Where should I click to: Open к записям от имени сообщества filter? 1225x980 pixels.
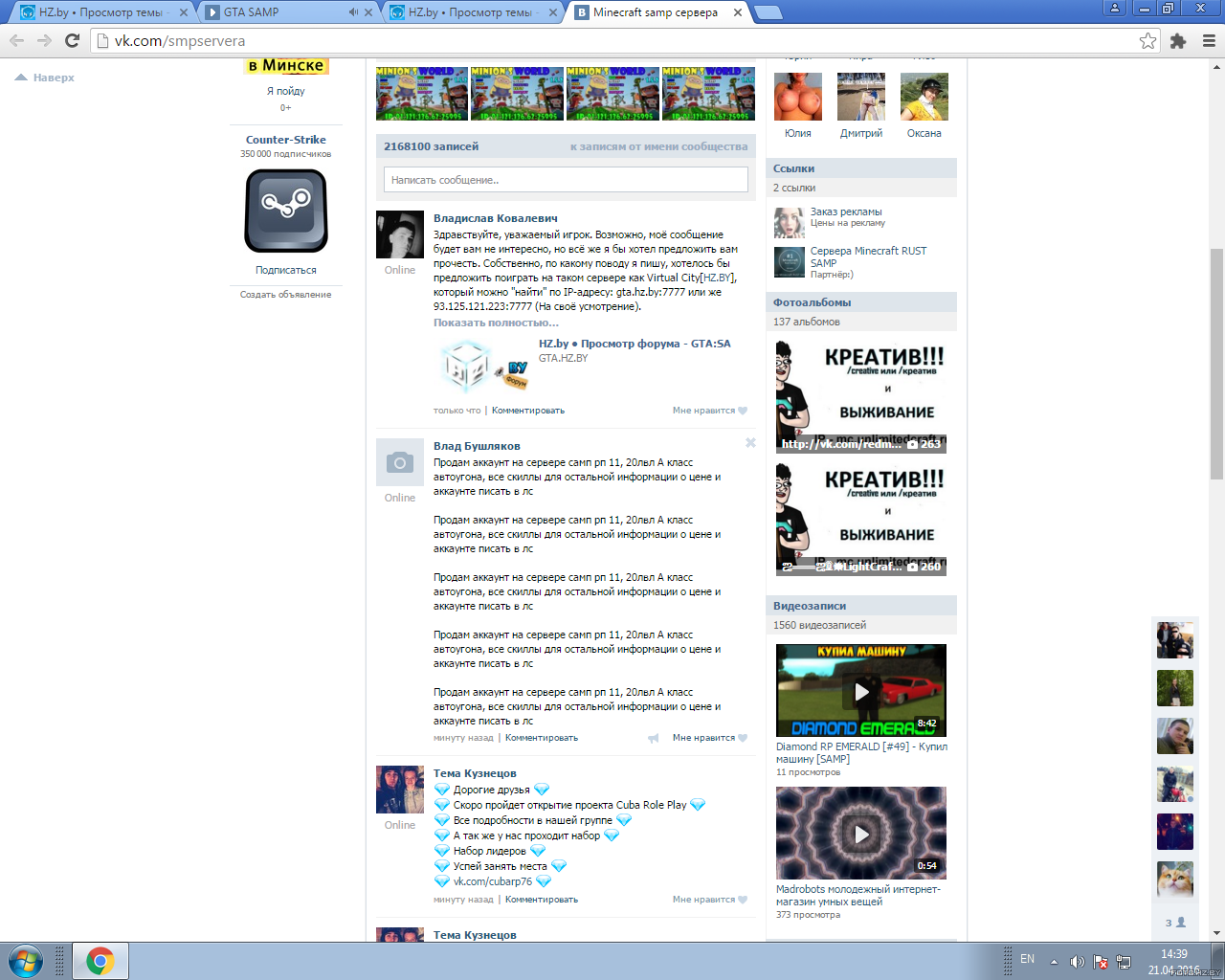[658, 146]
